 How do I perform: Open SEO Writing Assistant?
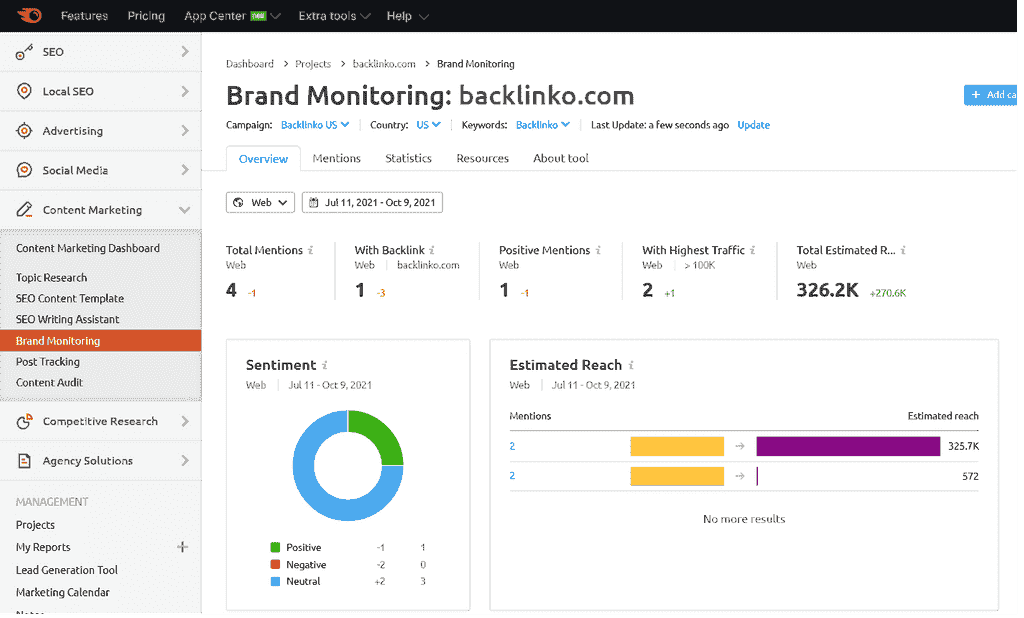(x=68, y=319)
